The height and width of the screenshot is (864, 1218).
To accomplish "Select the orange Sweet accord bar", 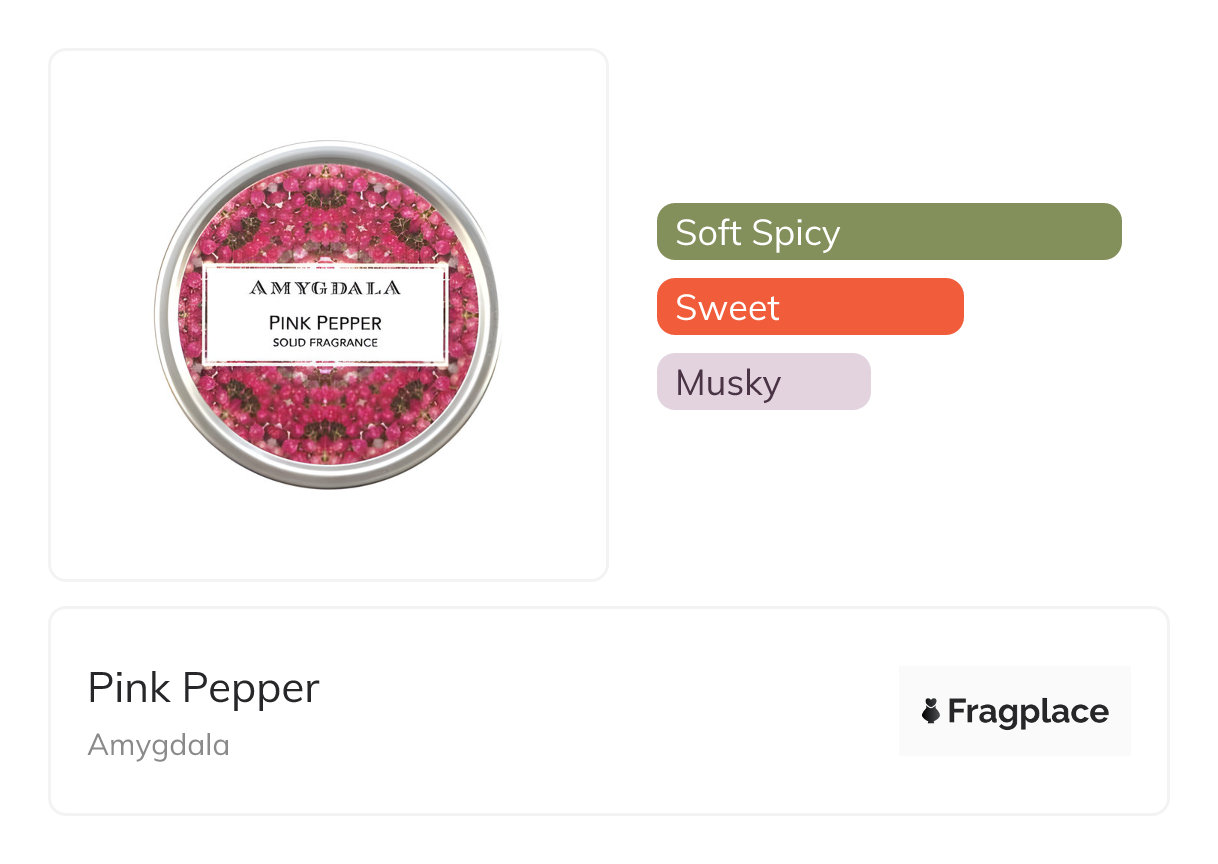I will pos(810,307).
